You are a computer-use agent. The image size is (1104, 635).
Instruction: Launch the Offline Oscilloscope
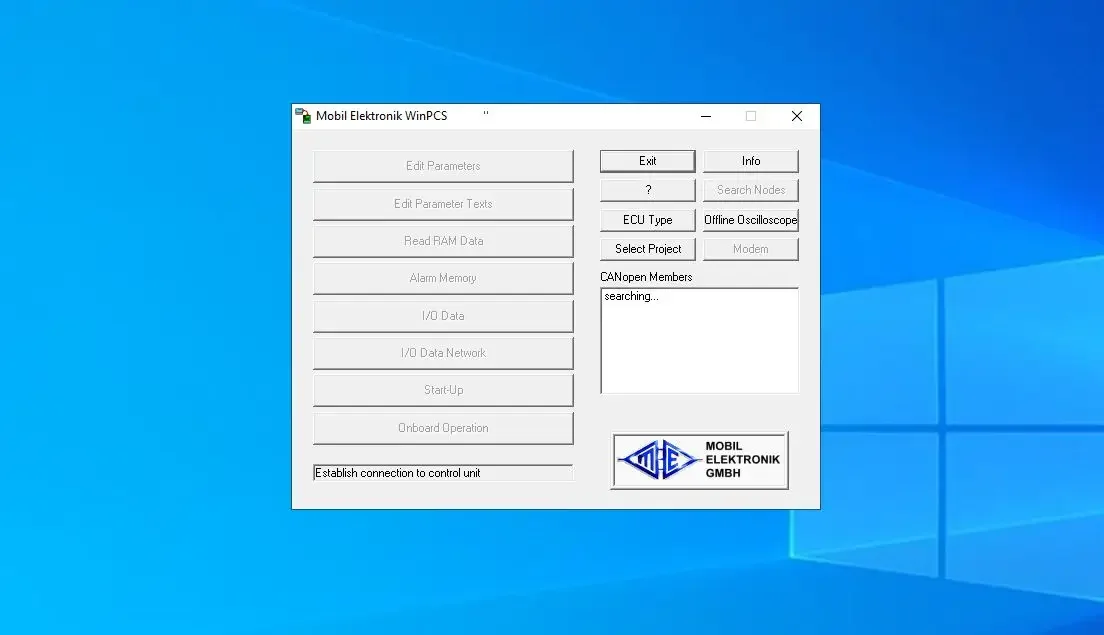point(750,219)
